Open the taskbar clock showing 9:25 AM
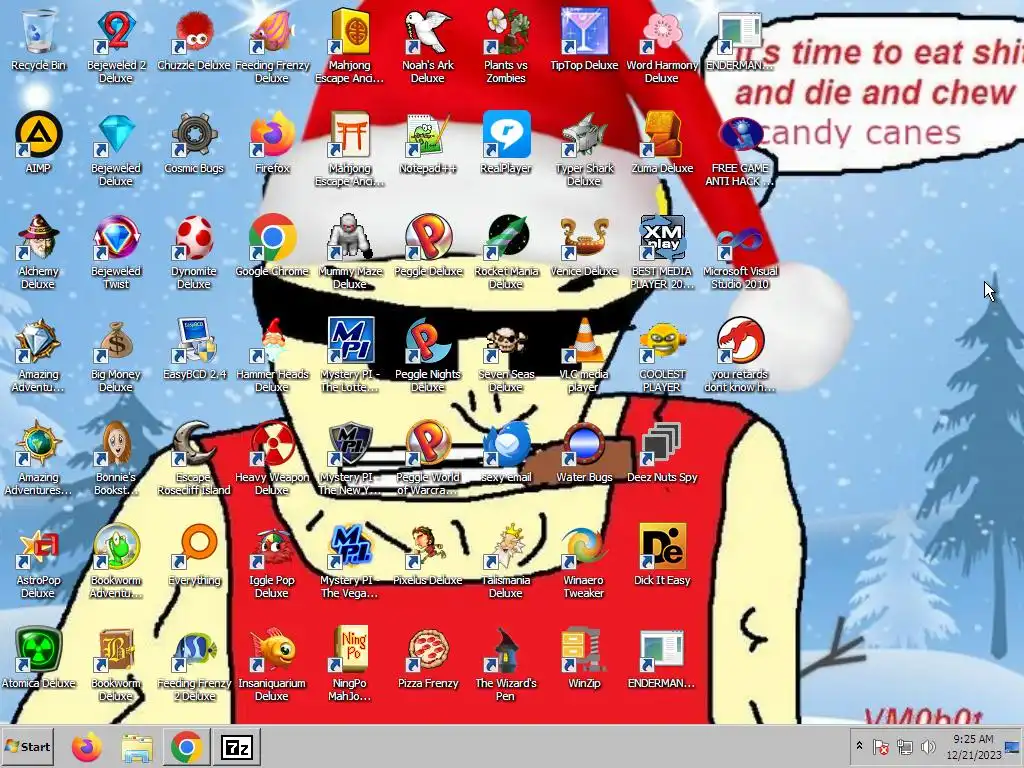Screen dimensions: 1024x768 [x=973, y=746]
